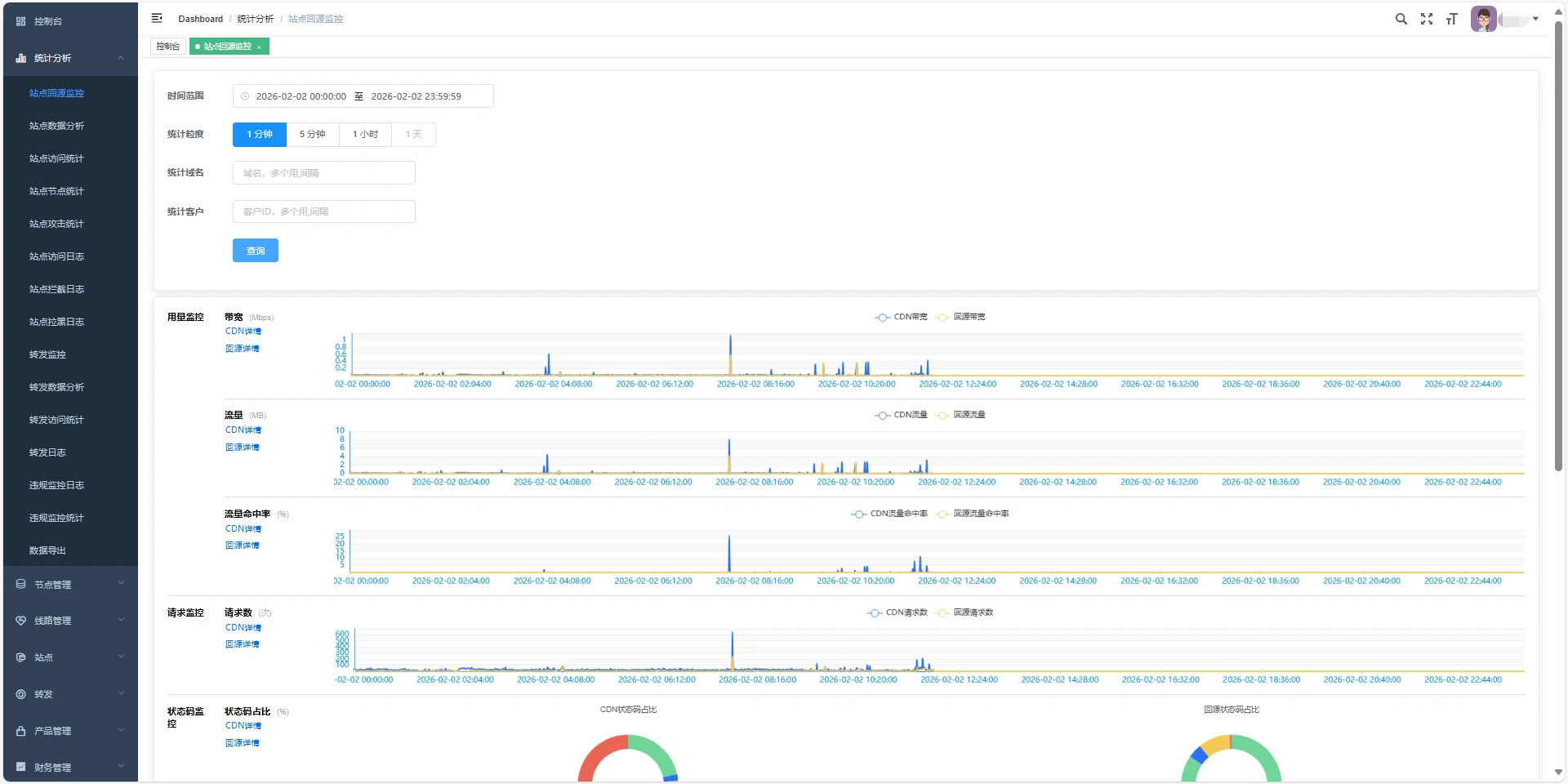
Task: Collapse sidebar with the hamburger icon
Action: click(x=157, y=18)
